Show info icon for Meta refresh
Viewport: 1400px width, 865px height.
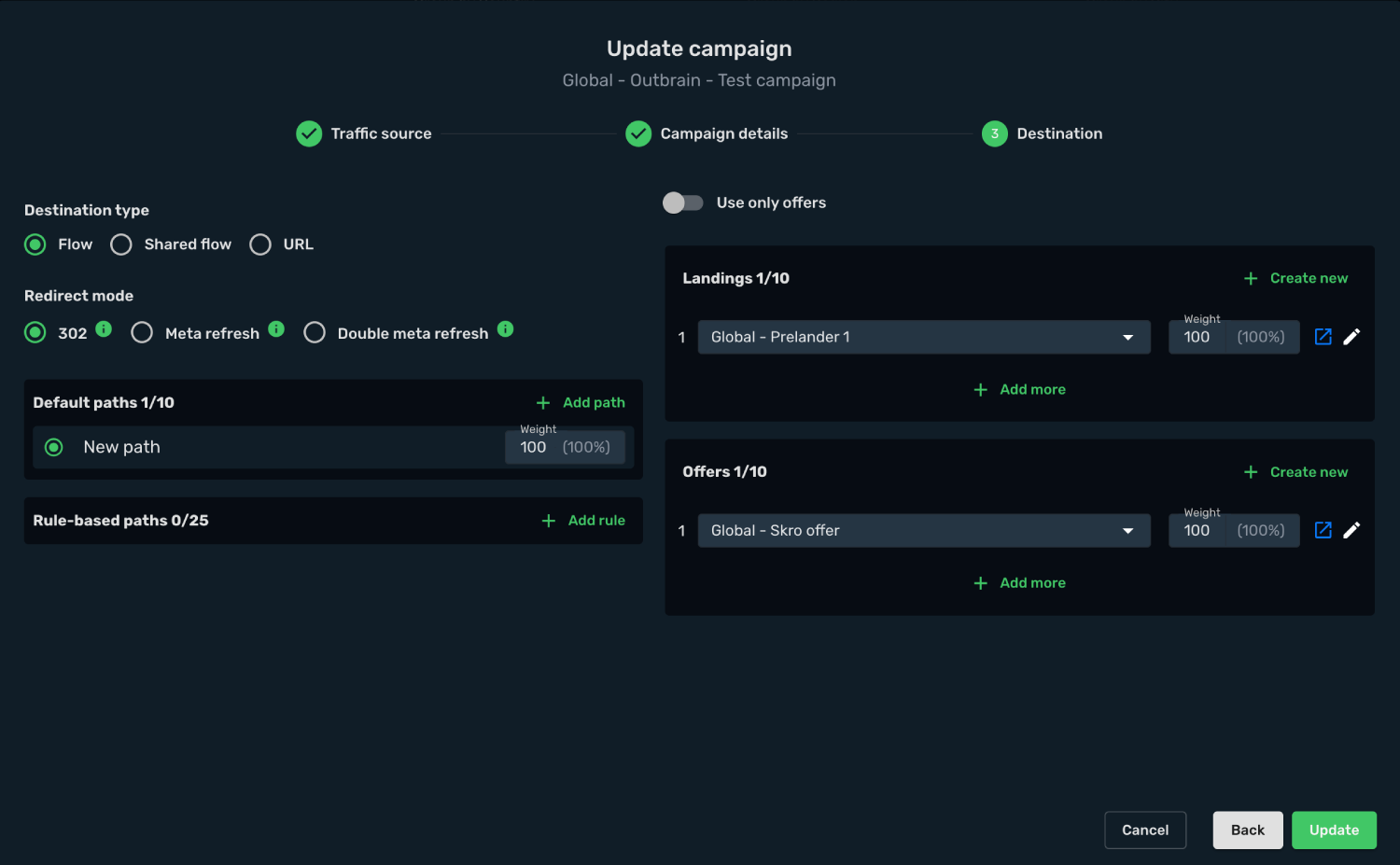point(276,328)
